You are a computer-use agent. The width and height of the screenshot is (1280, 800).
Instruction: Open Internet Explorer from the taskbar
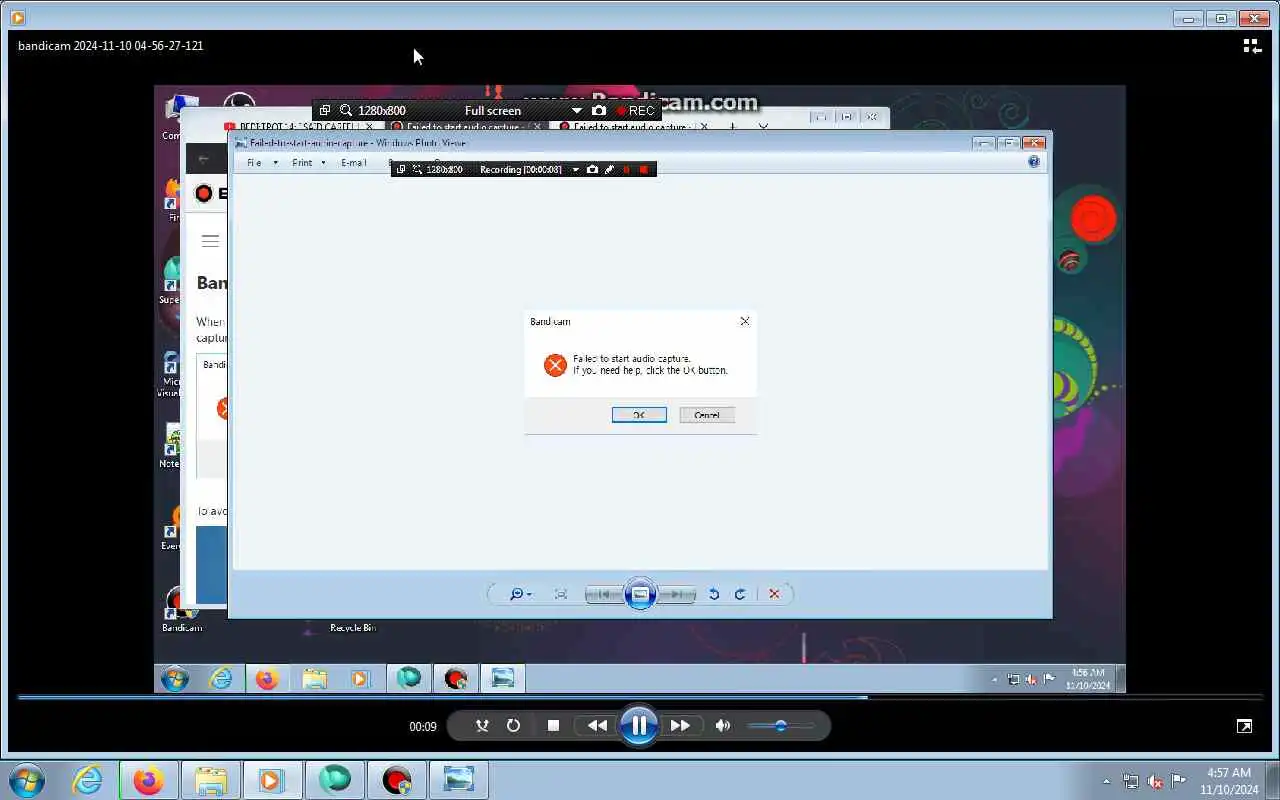pos(88,779)
